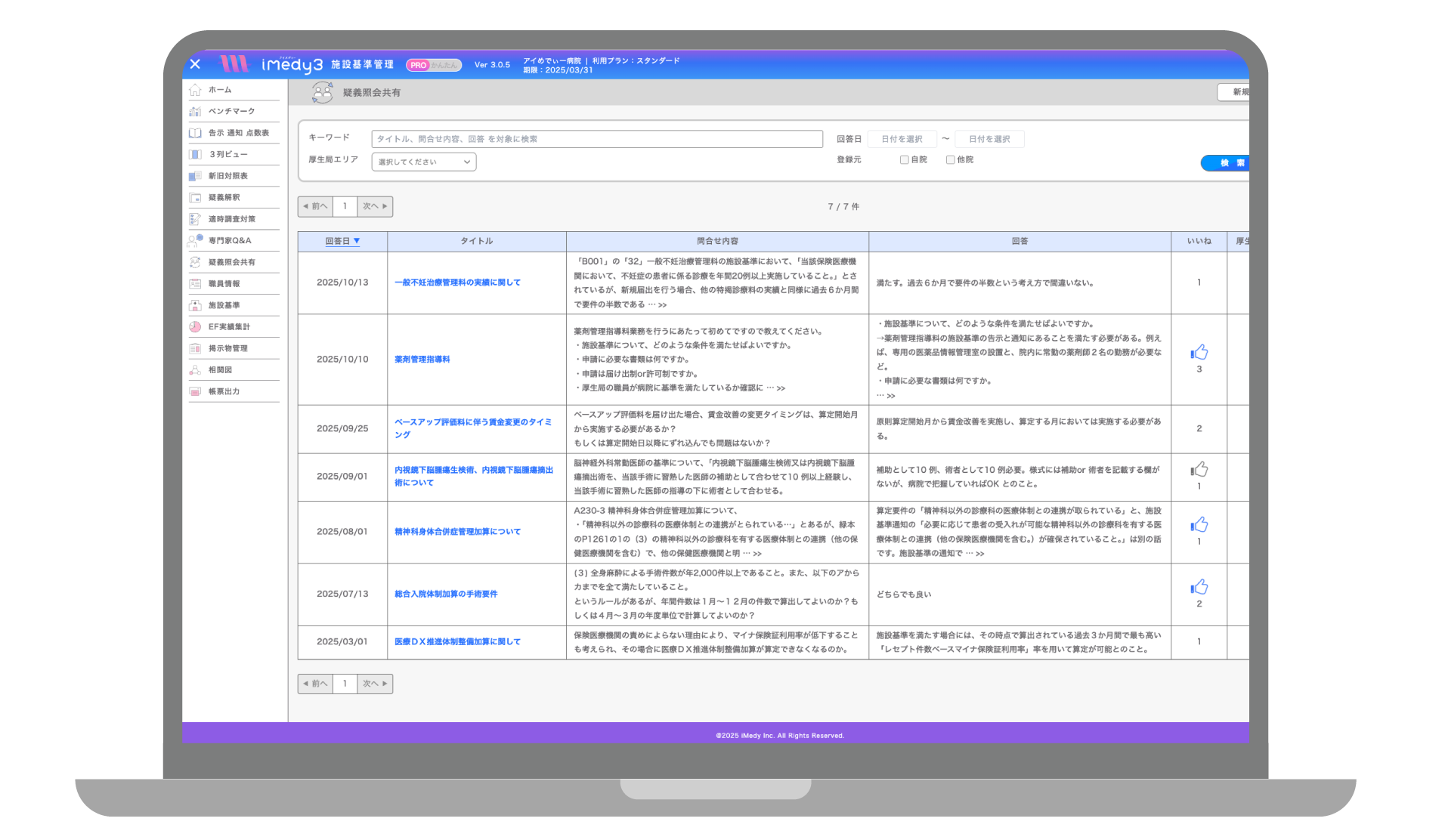
Task: Click the top 次へ pagination button
Action: coord(375,206)
